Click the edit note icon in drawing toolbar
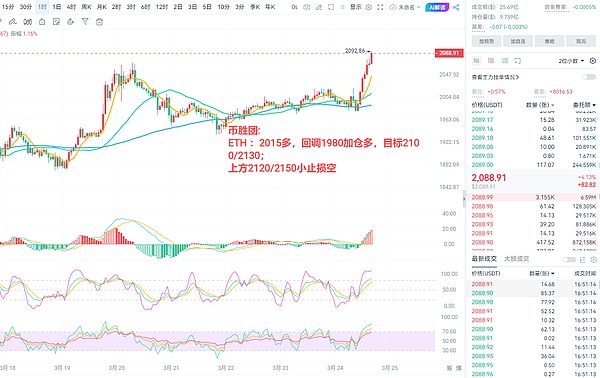This screenshot has width=600, height=378. pos(56,22)
